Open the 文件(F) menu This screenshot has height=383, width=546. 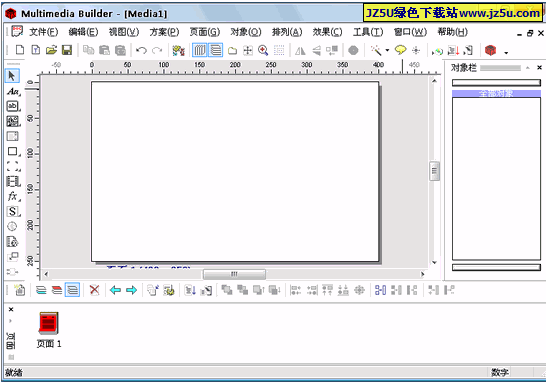(43, 32)
